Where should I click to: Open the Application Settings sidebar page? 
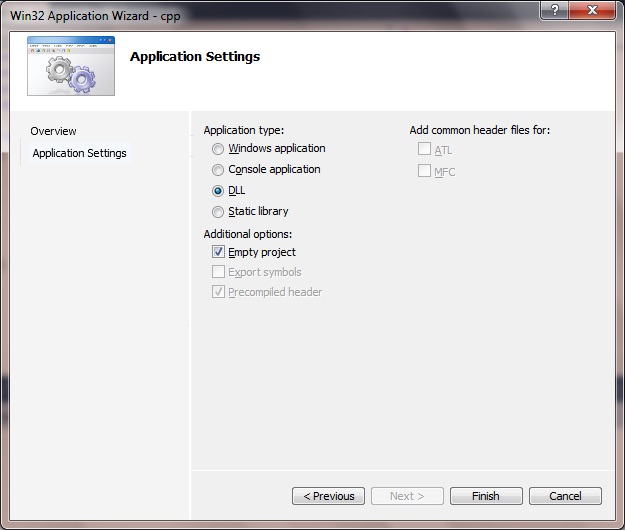[79, 153]
